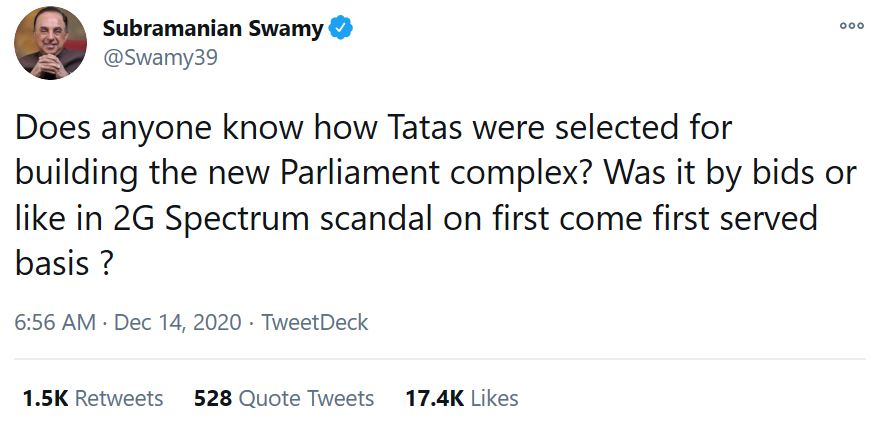Show the 528 Quote Tweets
This screenshot has height=423, width=882.
pos(284,398)
